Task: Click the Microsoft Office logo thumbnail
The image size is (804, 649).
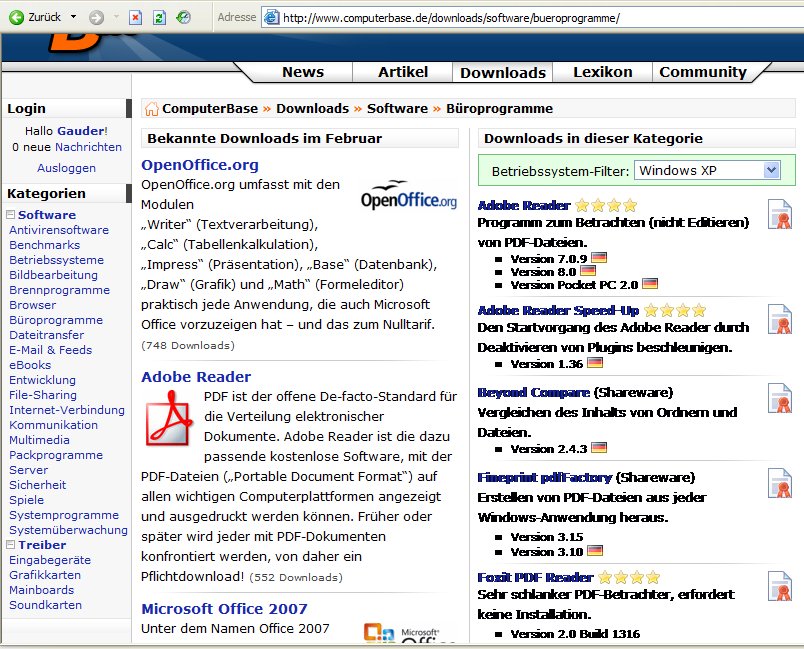Action: coord(409,633)
